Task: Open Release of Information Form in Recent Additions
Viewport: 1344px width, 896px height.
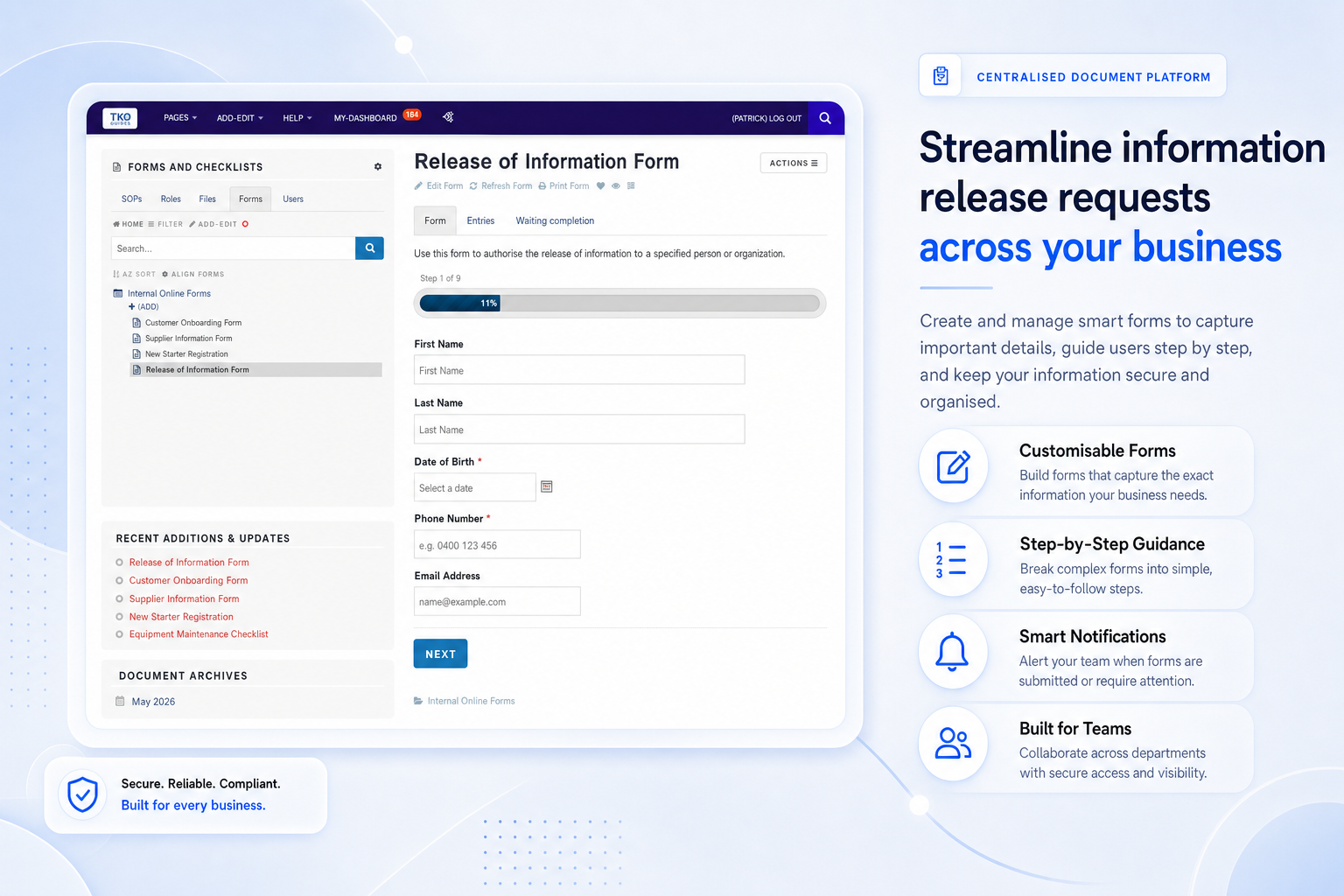Action: pos(189,563)
